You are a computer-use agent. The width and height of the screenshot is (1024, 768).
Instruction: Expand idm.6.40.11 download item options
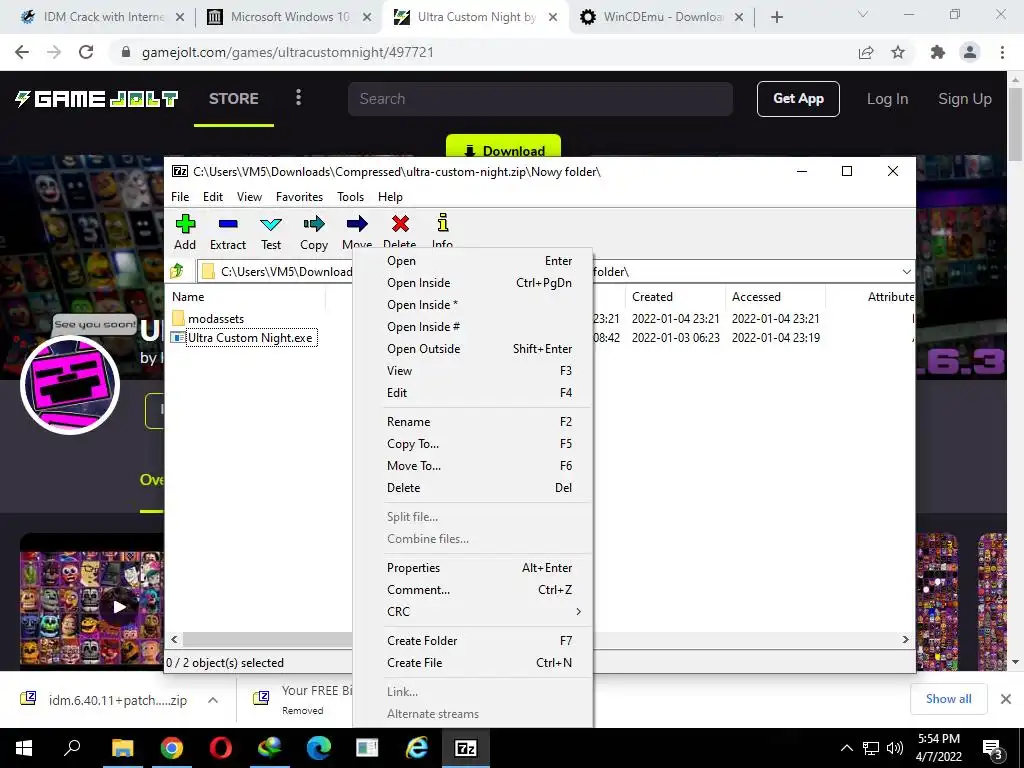(213, 700)
